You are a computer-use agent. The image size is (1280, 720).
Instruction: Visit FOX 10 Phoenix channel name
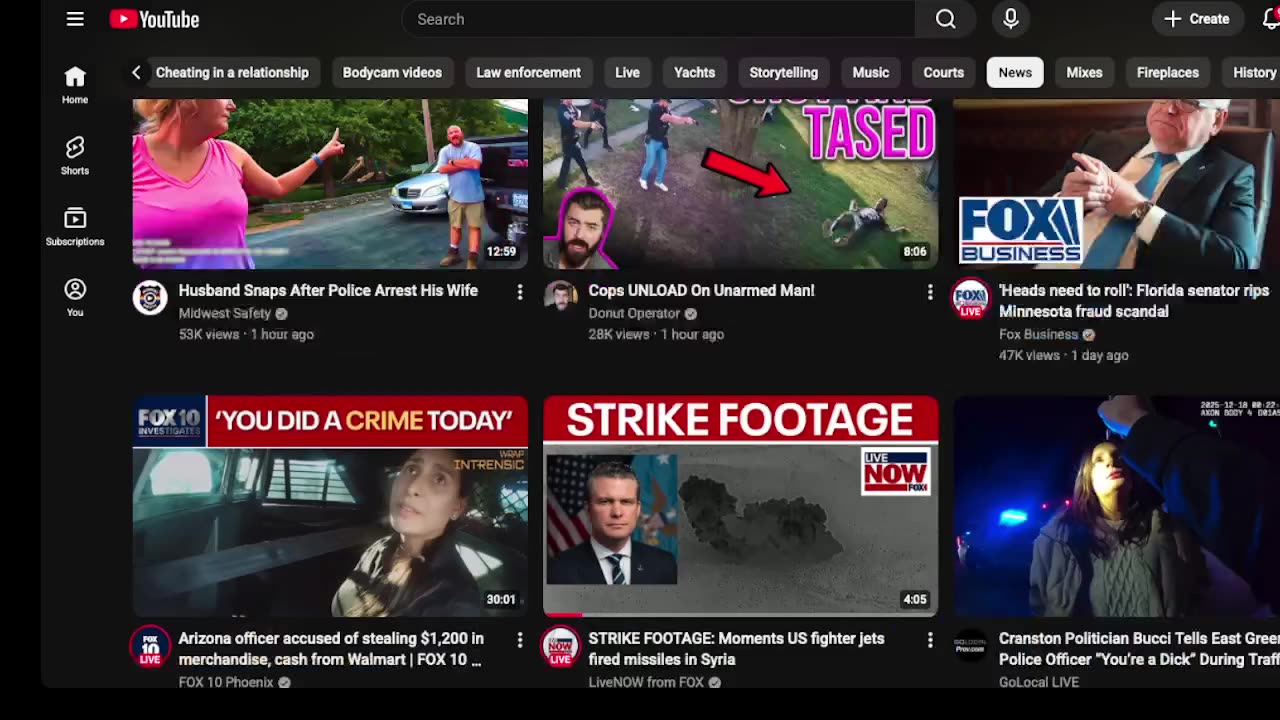pyautogui.click(x=226, y=682)
